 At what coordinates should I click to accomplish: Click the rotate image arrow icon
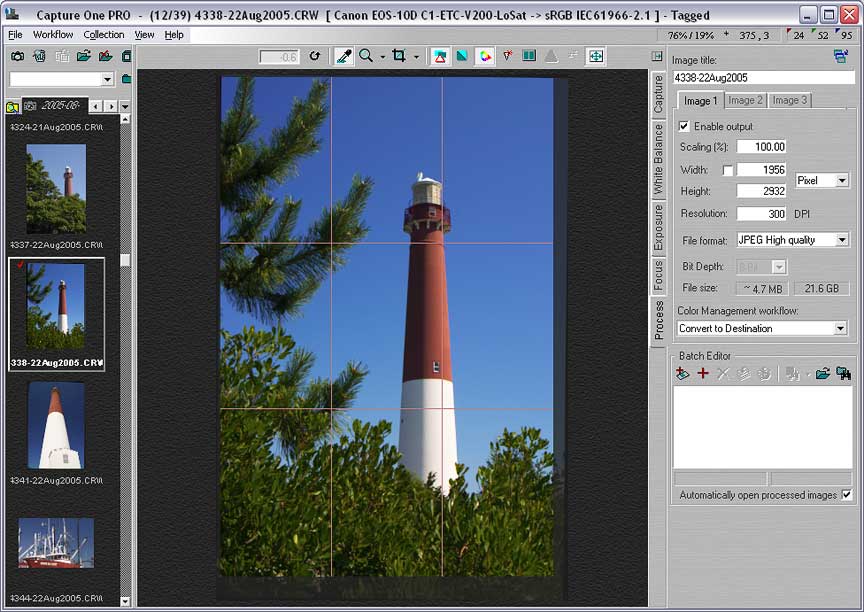[x=315, y=56]
